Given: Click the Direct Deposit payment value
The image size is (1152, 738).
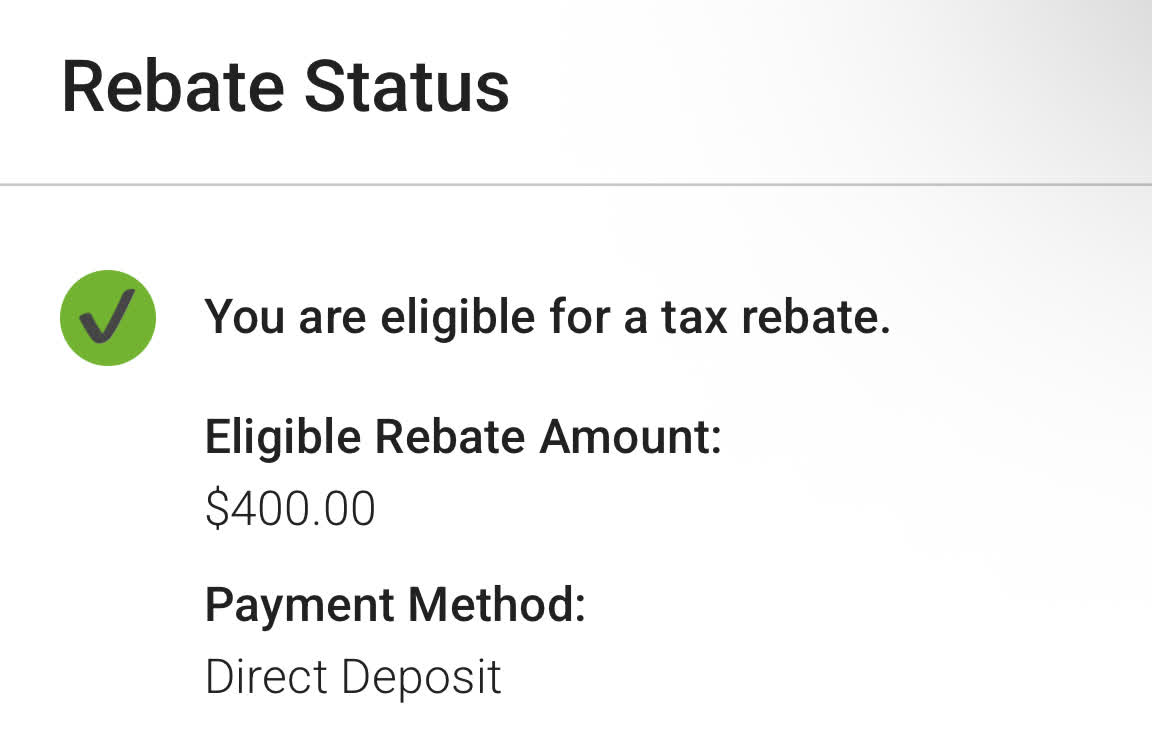Looking at the screenshot, I should pos(353,677).
